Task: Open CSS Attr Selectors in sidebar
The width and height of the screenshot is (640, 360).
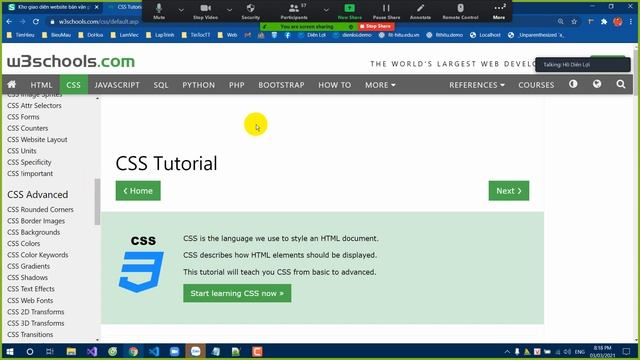Action: coord(34,105)
